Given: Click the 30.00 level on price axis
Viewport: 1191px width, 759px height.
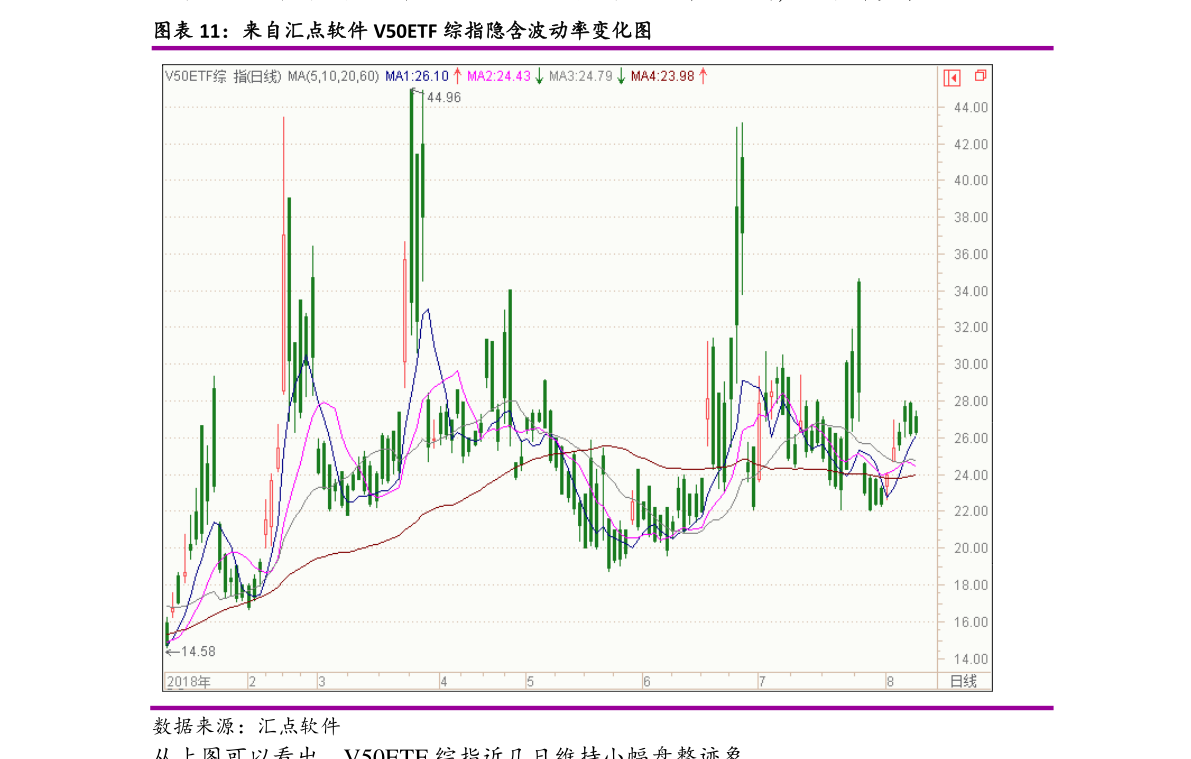Looking at the screenshot, I should click(966, 364).
